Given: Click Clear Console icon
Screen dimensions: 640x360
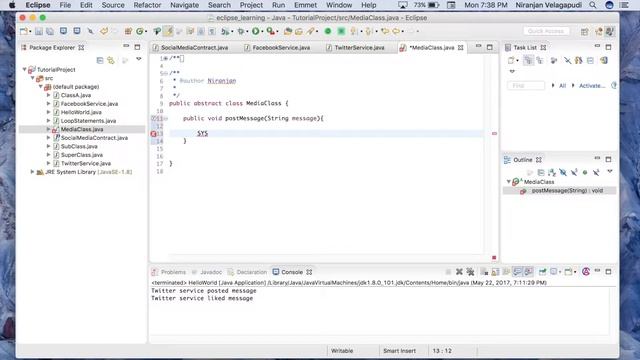Looking at the screenshot, I should click(484, 272).
